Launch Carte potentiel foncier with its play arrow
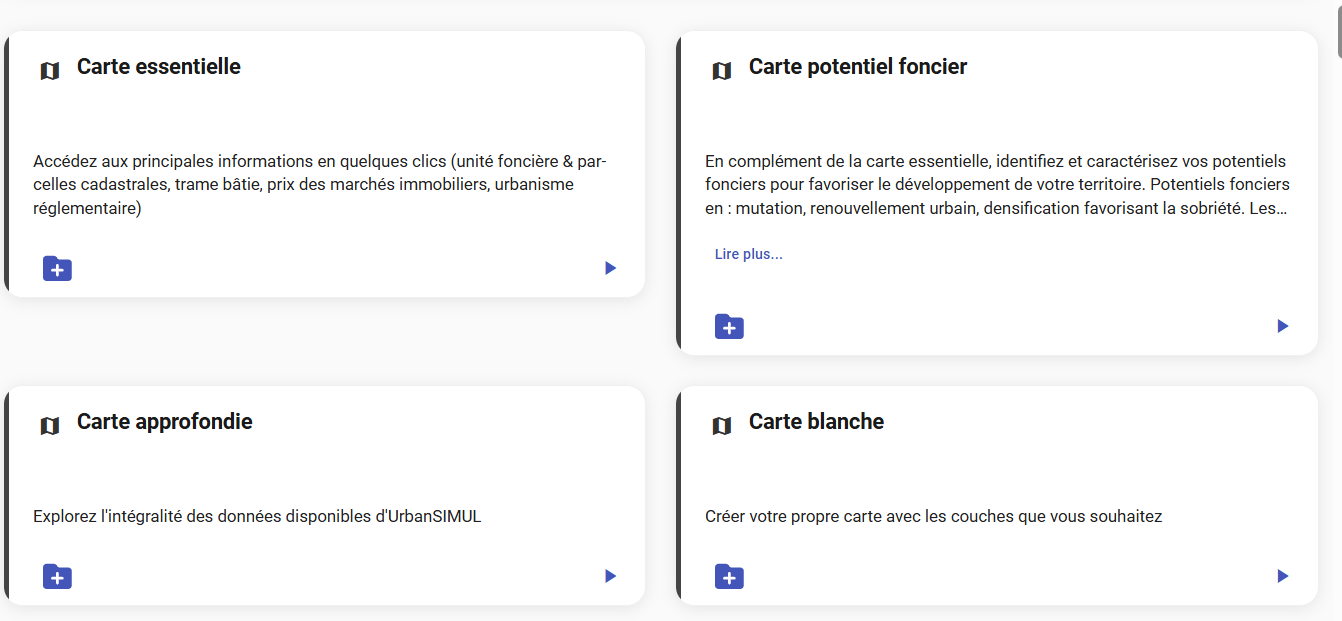Screen dimensions: 1342x621 (1282, 326)
